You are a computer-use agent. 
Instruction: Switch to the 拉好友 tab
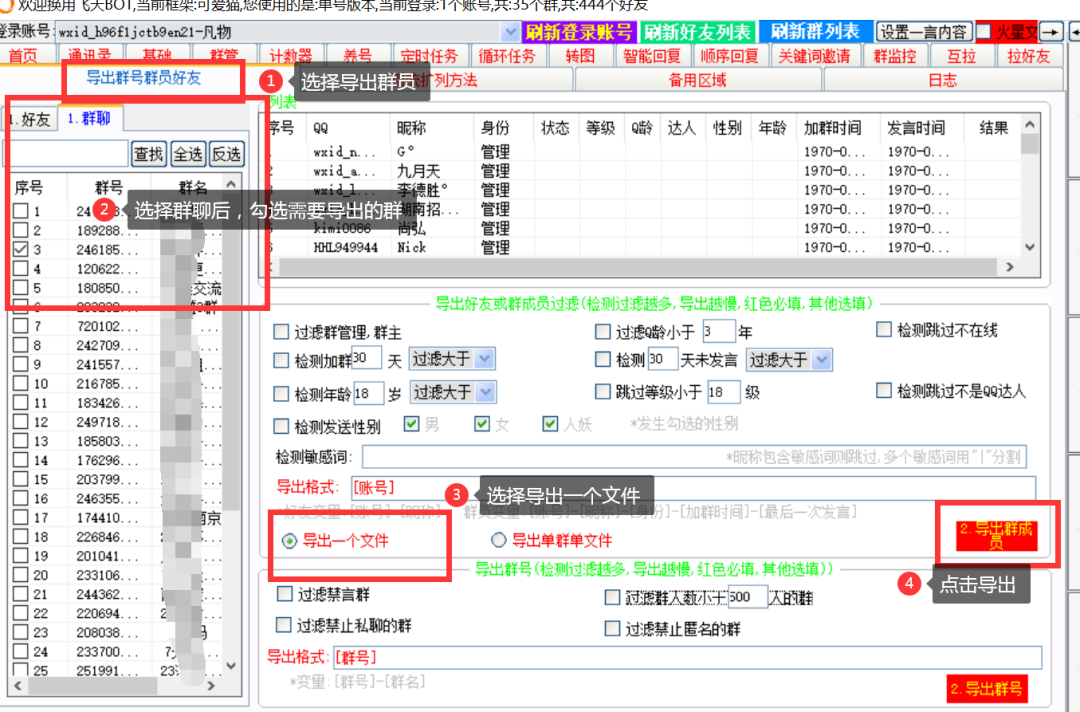point(1028,56)
